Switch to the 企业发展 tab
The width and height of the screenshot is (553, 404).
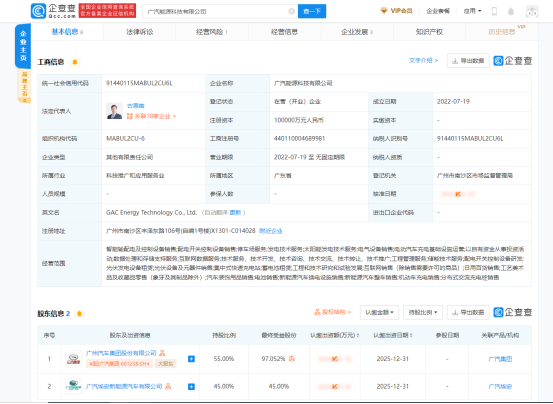click(357, 32)
